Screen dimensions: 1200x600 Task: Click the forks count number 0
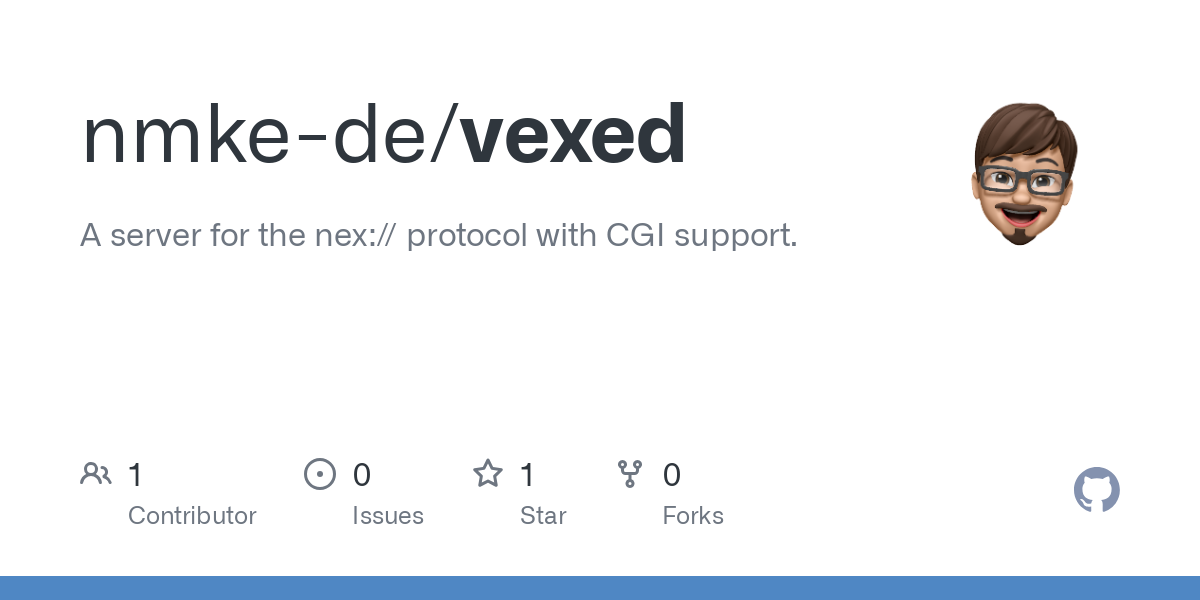[672, 475]
